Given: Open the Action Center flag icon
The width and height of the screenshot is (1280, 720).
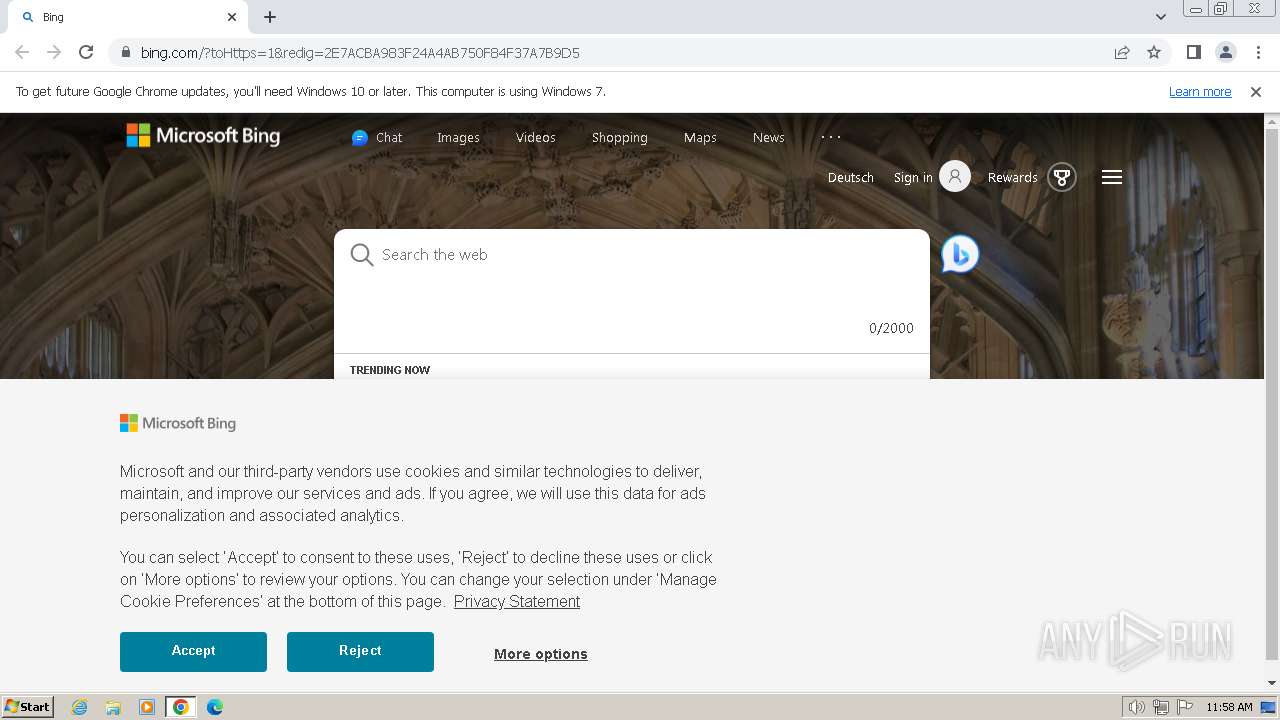Looking at the screenshot, I should coord(1185,707).
